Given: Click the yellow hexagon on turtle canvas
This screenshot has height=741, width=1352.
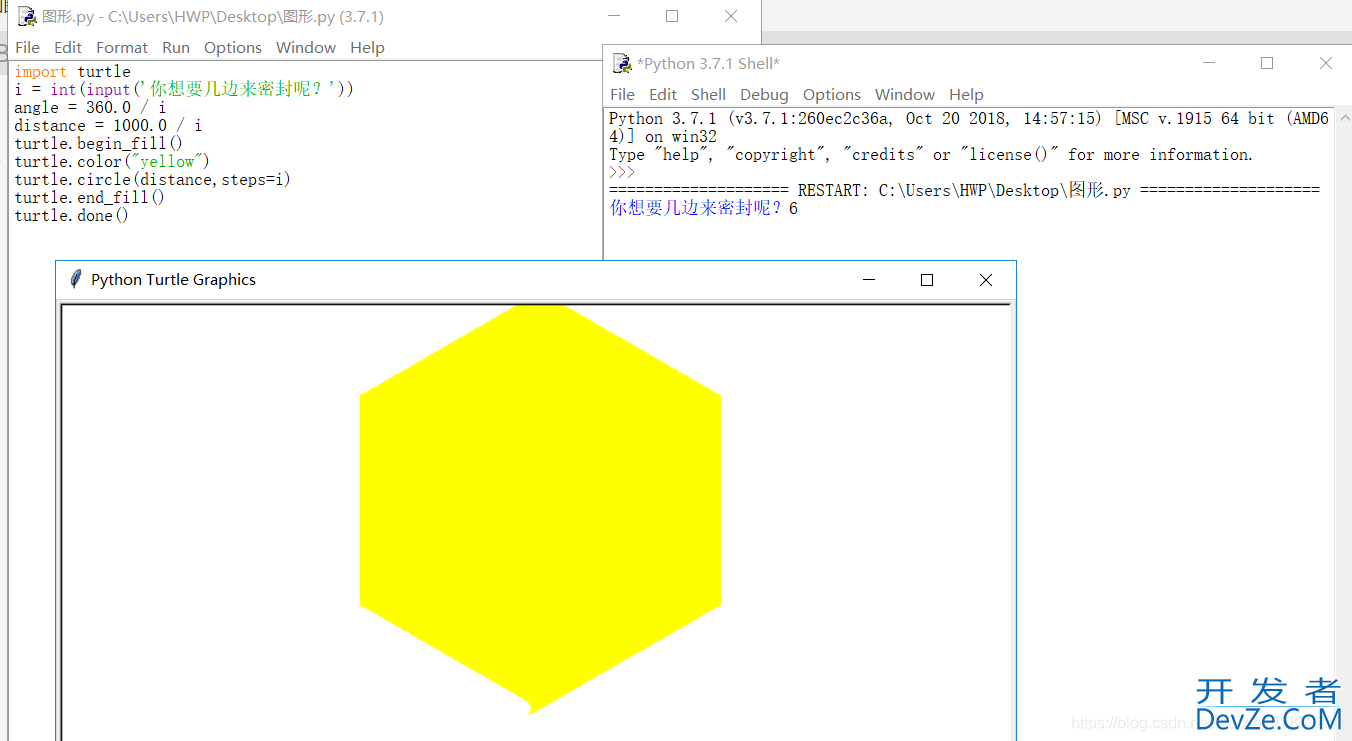Looking at the screenshot, I should 540,509.
